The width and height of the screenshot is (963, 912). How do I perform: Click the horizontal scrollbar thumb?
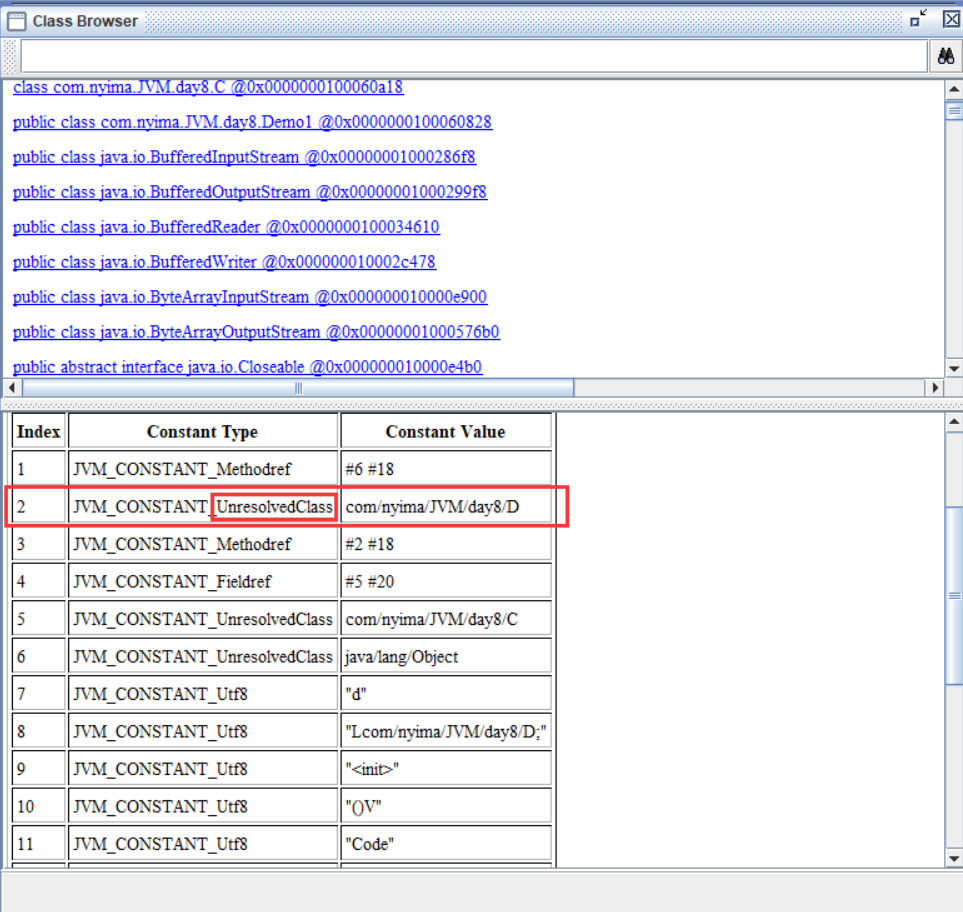(298, 388)
